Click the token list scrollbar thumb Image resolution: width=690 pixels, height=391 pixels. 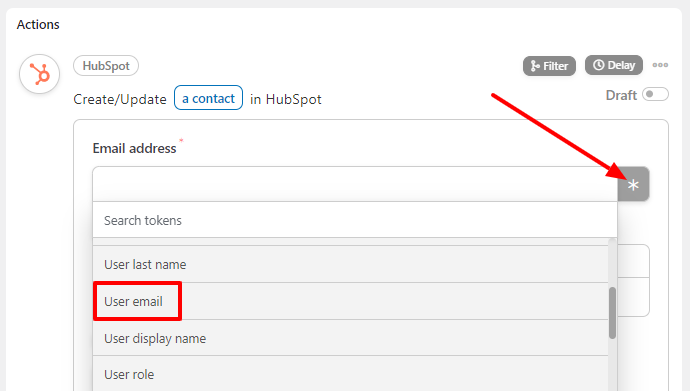coord(612,313)
